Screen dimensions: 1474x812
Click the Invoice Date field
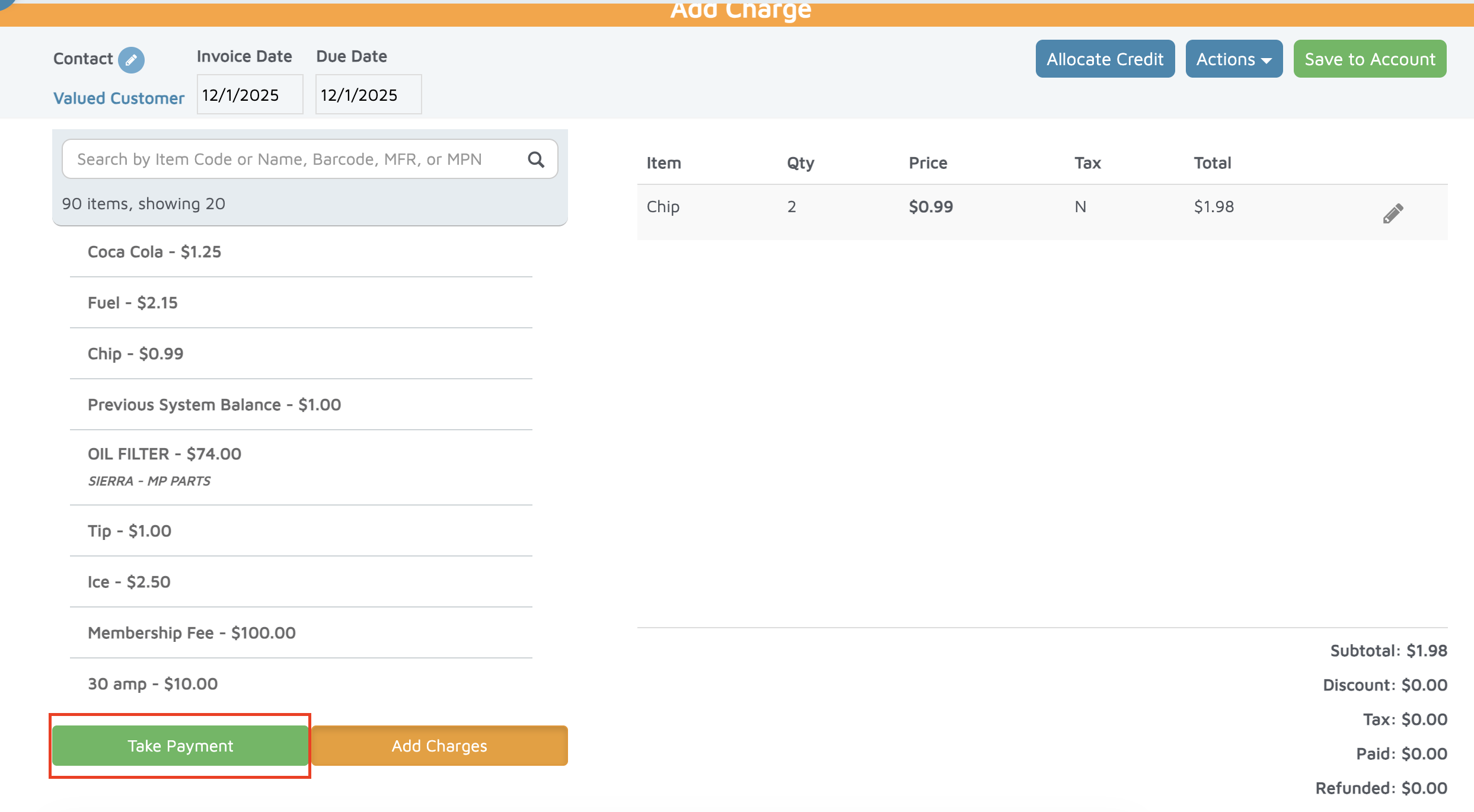click(x=250, y=95)
